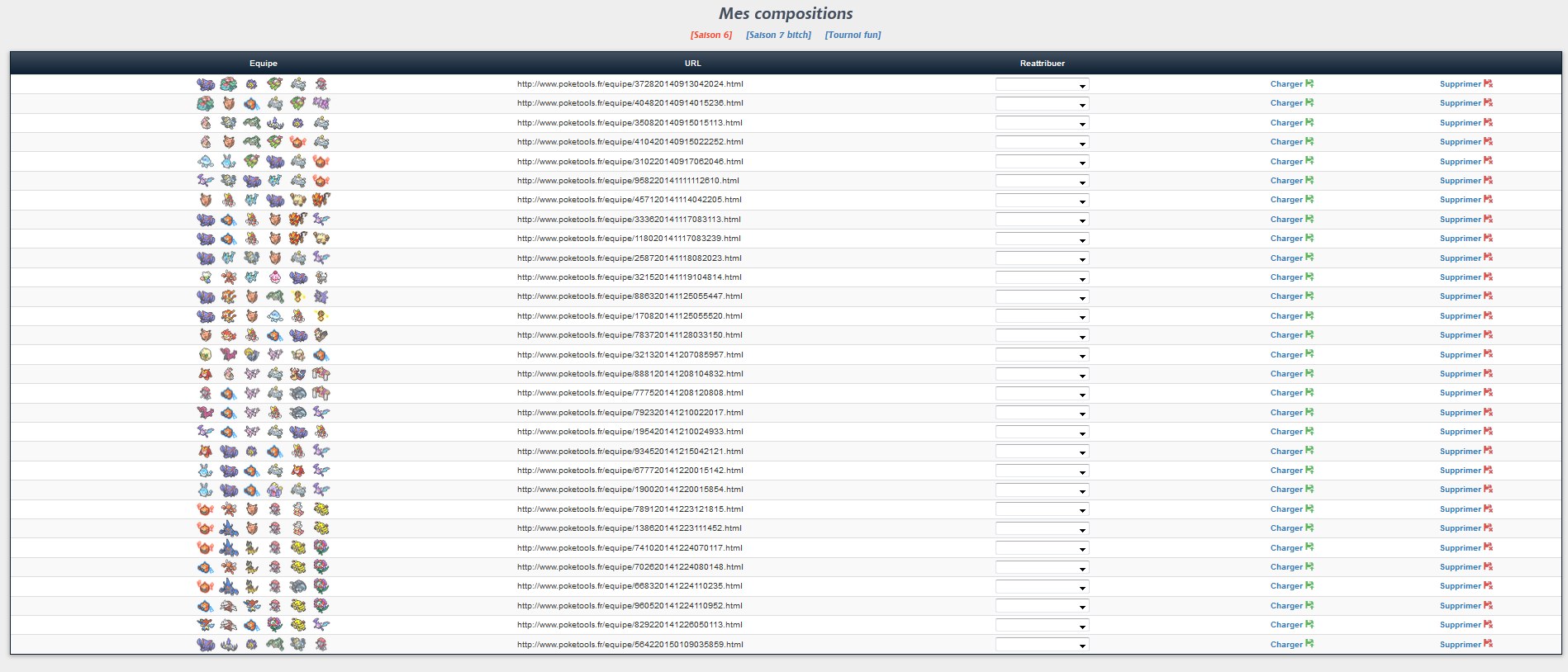Click last Pokémon sprite of team 789120141223121815
Viewport: 1568px width, 672px height.
(321, 509)
